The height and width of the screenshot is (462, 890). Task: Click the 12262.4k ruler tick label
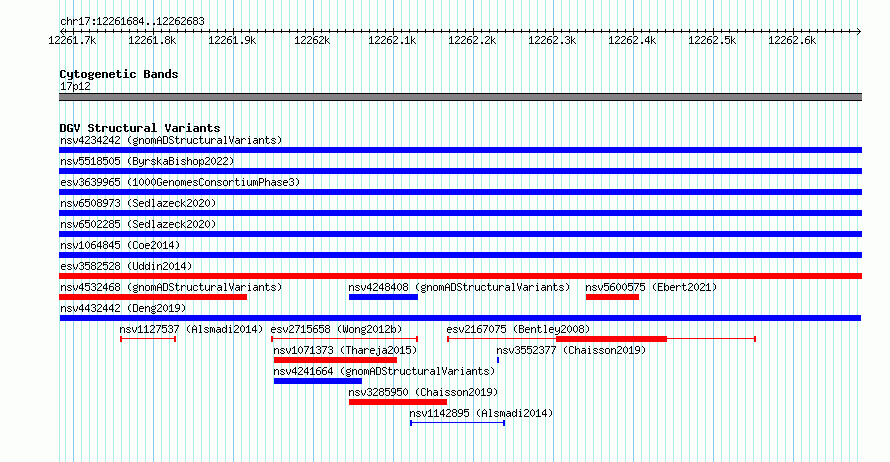[x=632, y=40]
